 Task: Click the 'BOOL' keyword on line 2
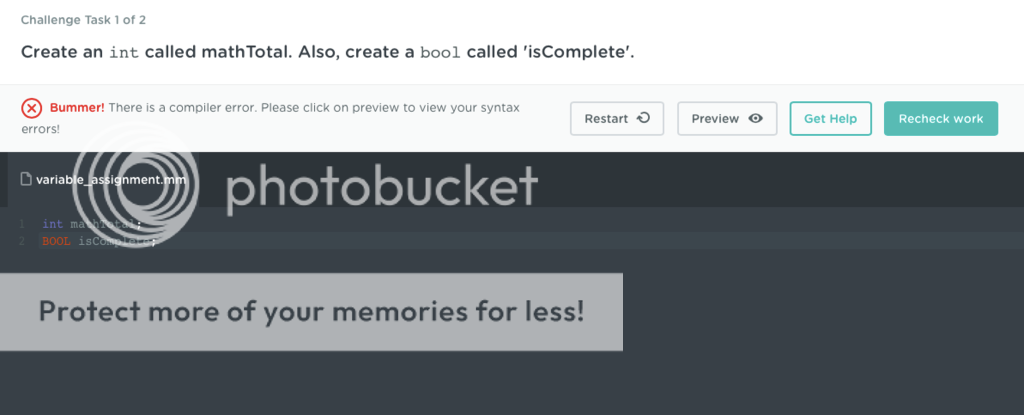[56, 241]
